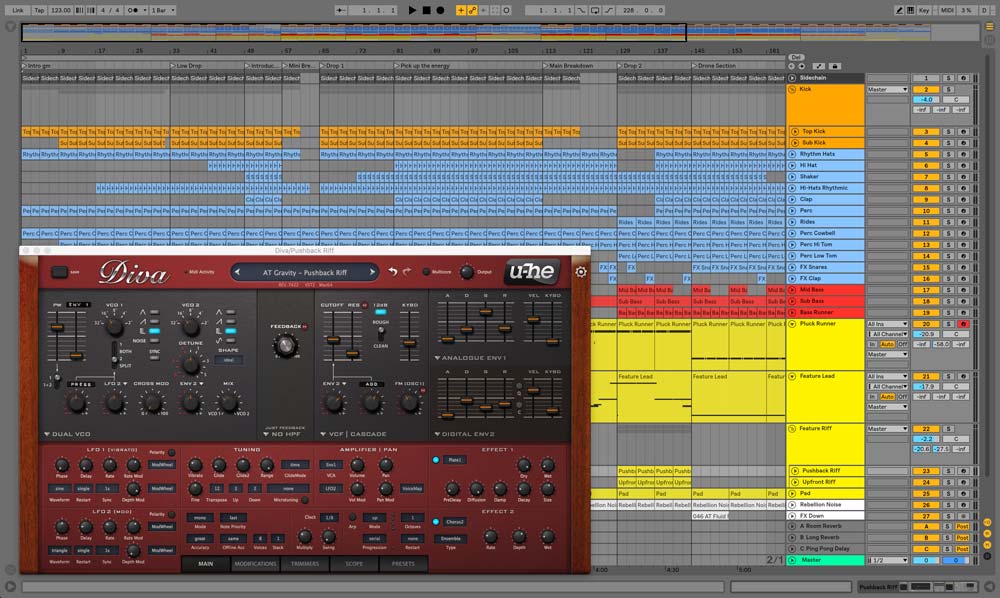Open Kick track Master output dropdown
Screen dimensions: 1000x598
point(887,89)
